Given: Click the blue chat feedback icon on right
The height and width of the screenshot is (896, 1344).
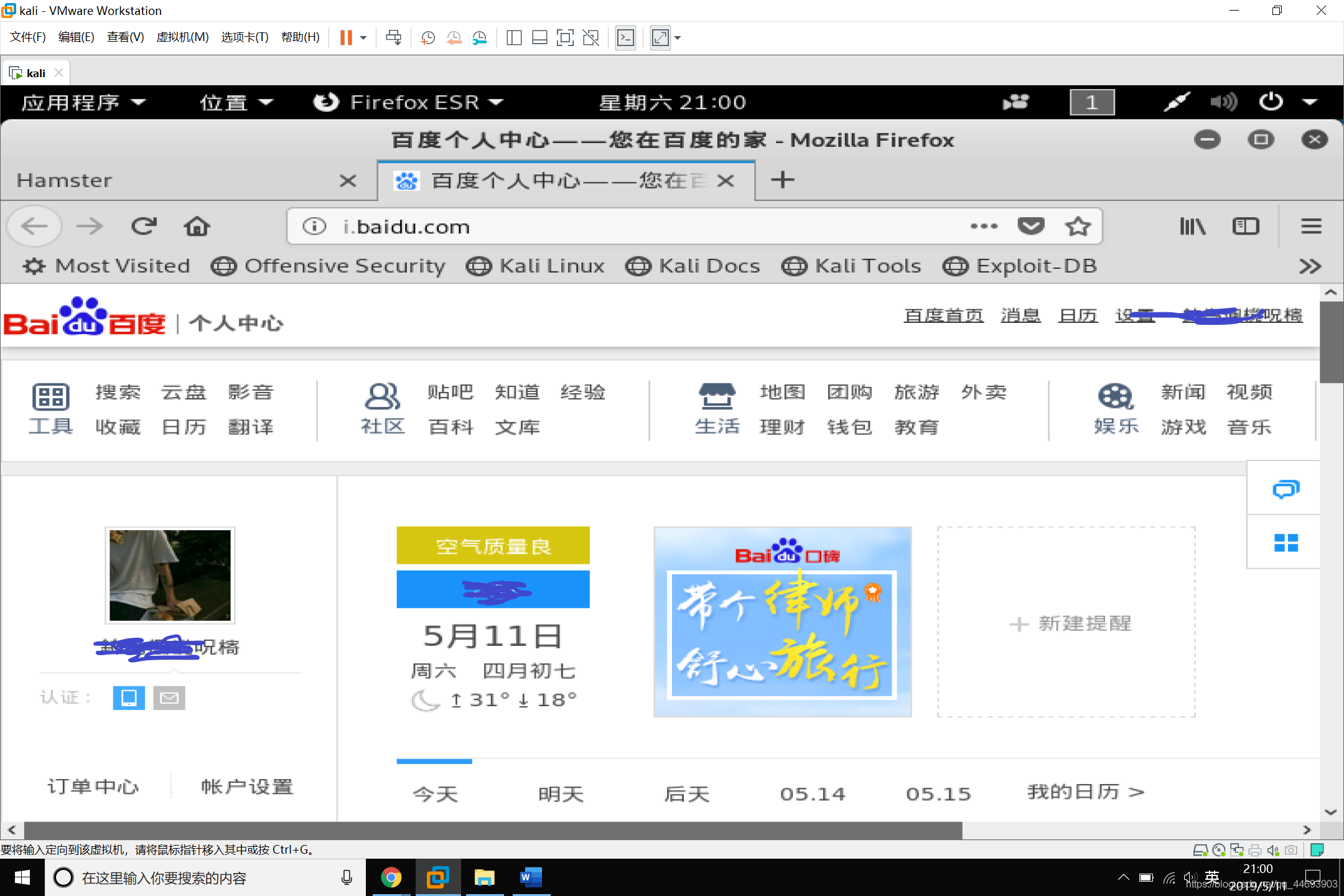Looking at the screenshot, I should pyautogui.click(x=1286, y=489).
